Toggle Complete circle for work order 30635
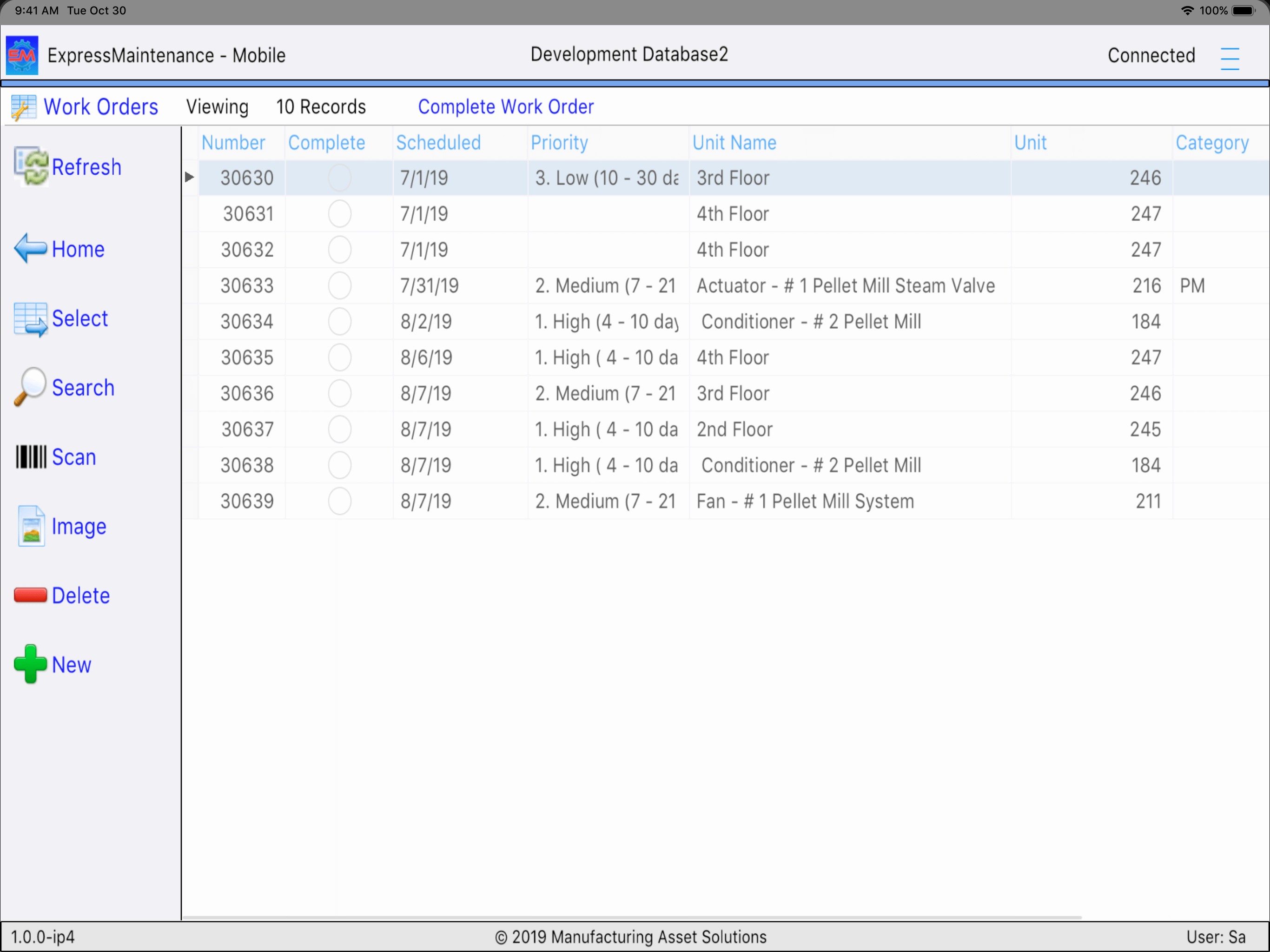The height and width of the screenshot is (952, 1270). (x=339, y=357)
